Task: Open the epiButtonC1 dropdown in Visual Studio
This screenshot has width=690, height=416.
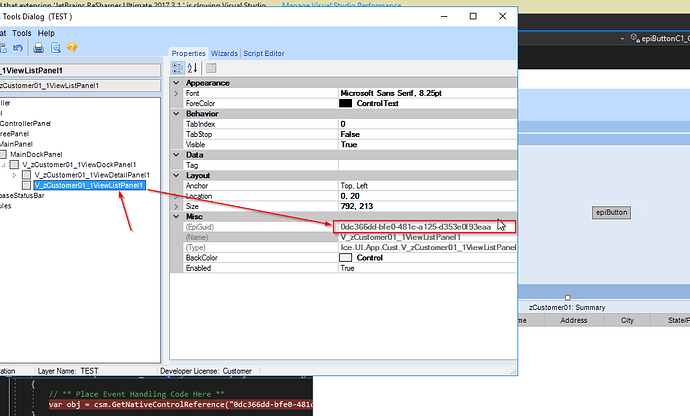Action: (x=622, y=39)
